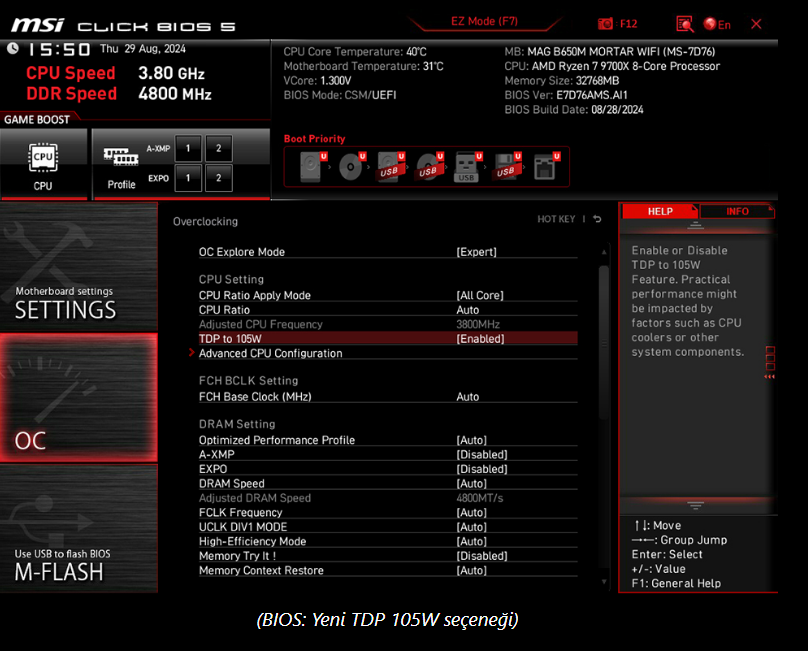Open the DRAM Speed [Auto] options
This screenshot has width=808, height=651.
coord(388,483)
